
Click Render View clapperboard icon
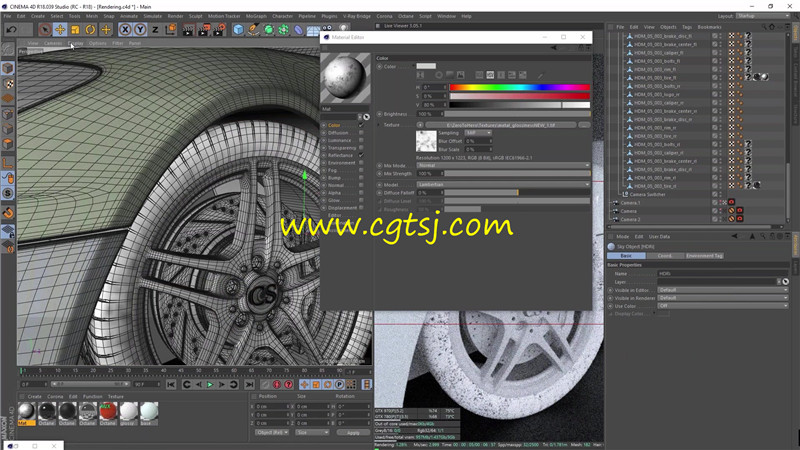pos(188,30)
